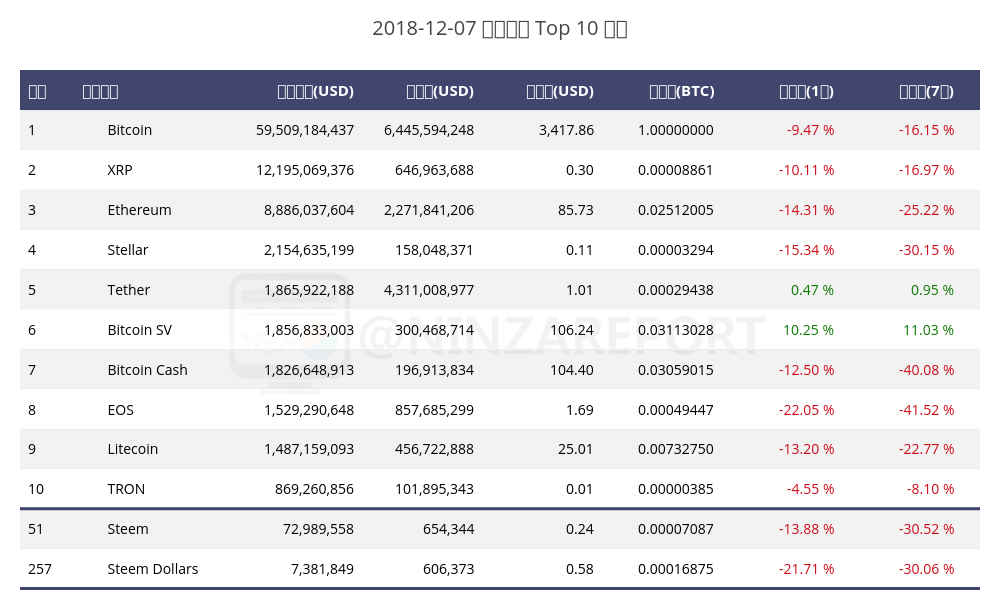
Task: Click Steem volume 654,344
Action: [x=448, y=530]
